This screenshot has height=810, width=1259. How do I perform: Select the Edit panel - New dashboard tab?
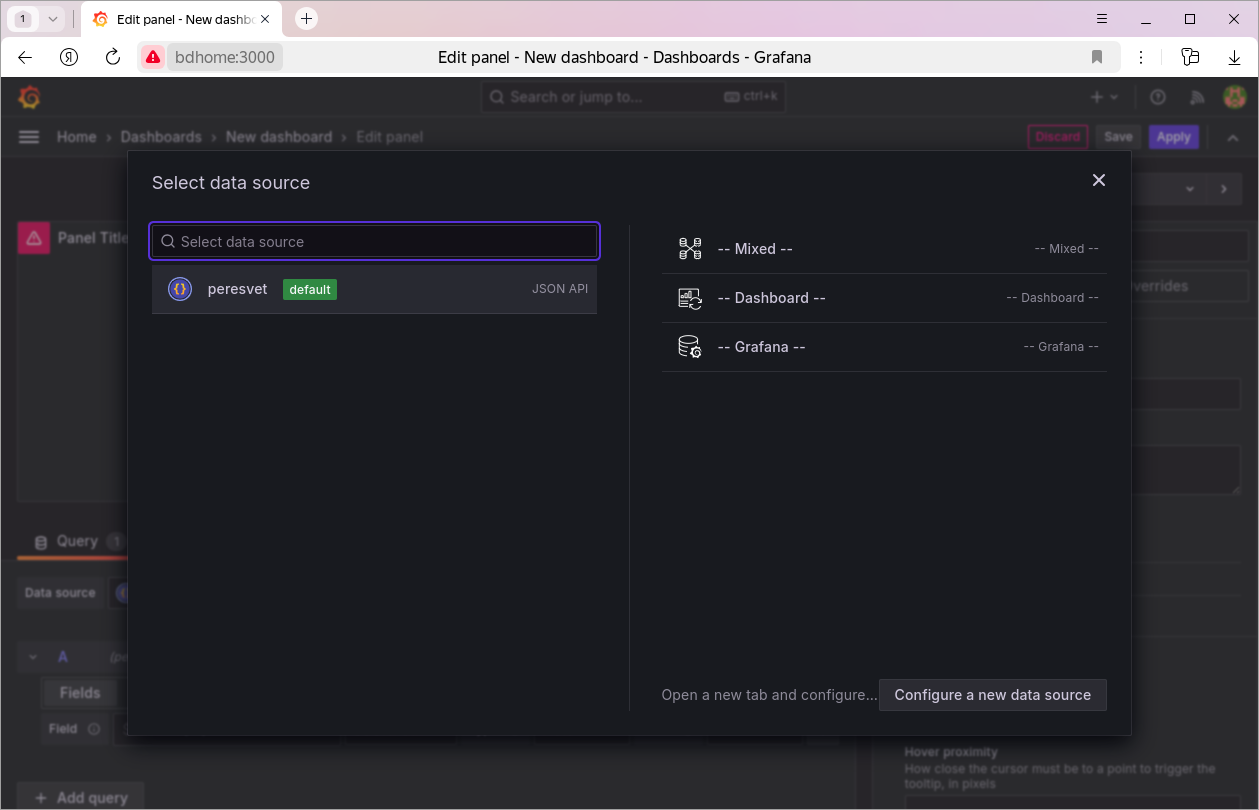pos(182,19)
